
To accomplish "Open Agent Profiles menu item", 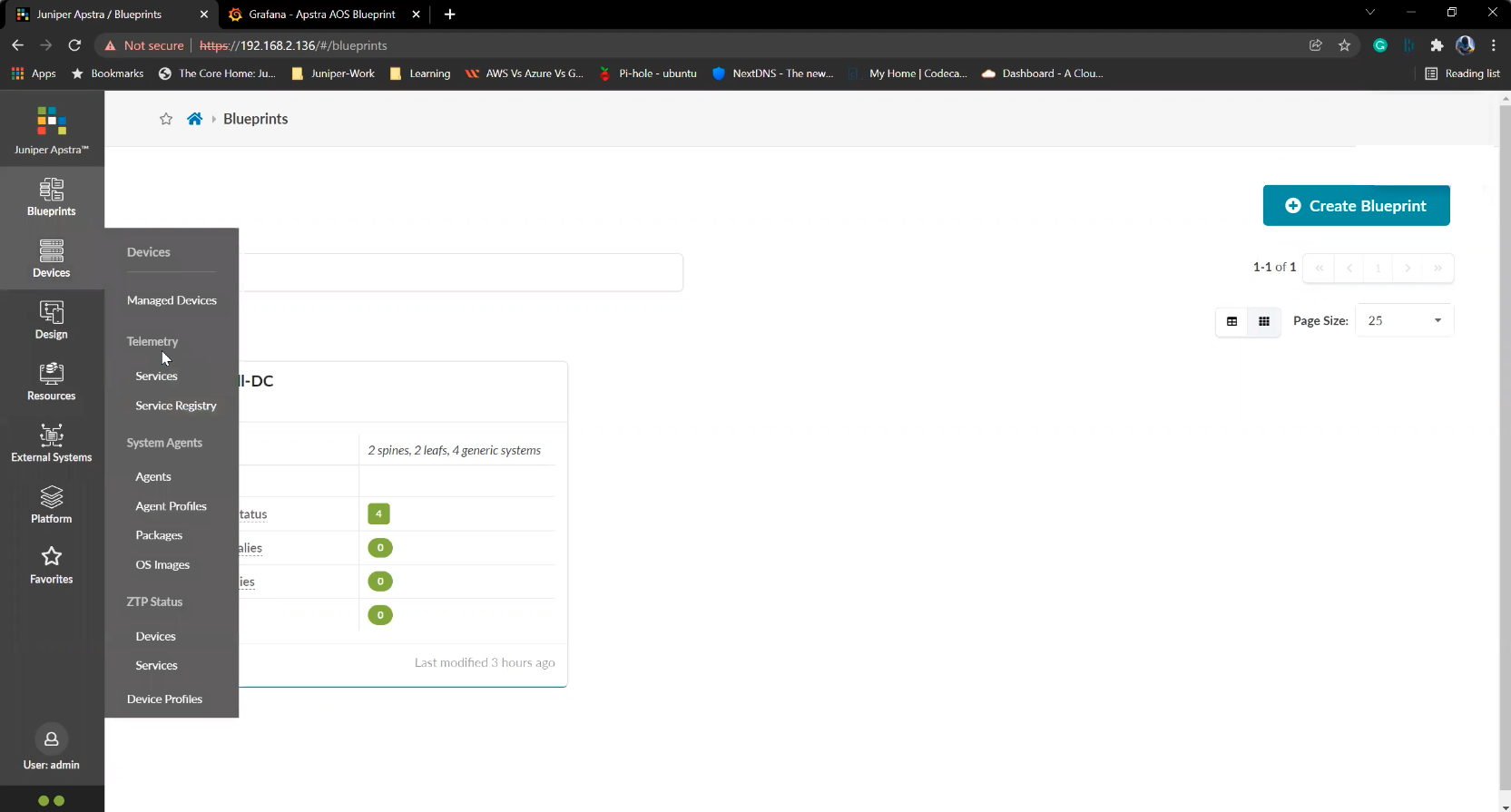I will [x=171, y=506].
